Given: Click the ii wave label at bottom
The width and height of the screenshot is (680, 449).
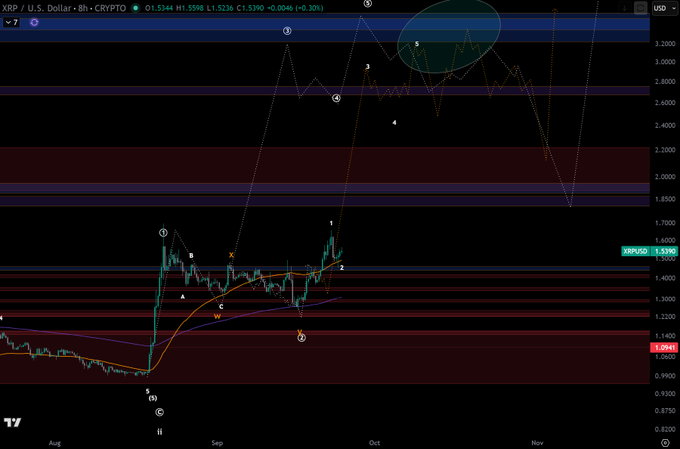Looking at the screenshot, I should click(160, 432).
